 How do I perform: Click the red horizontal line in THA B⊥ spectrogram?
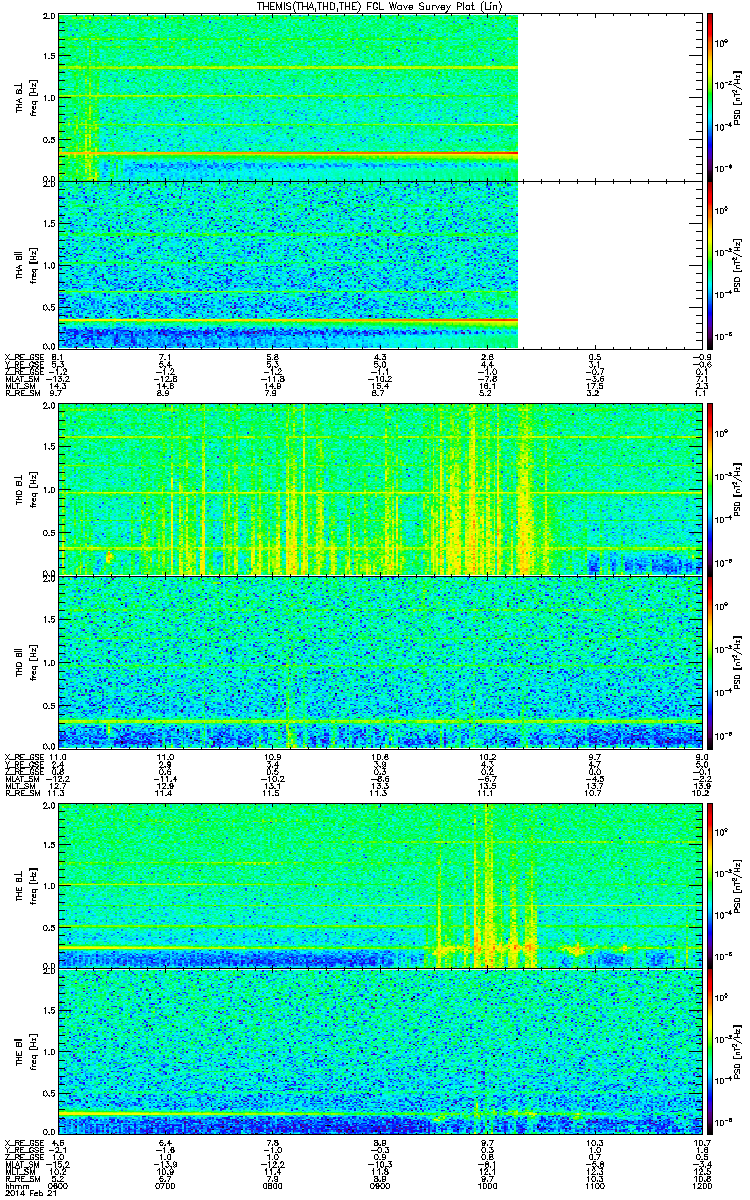tap(300, 153)
